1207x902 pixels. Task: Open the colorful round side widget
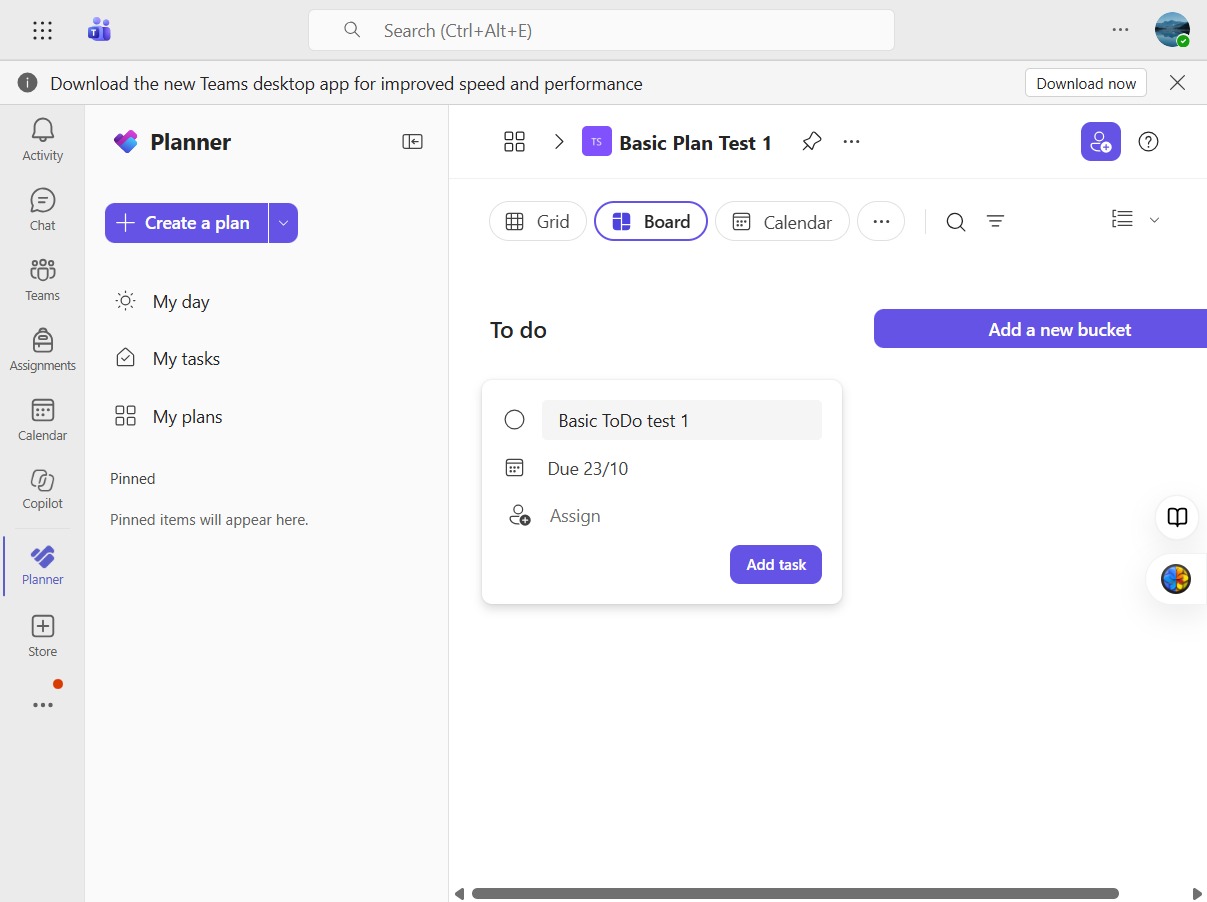(x=1176, y=579)
